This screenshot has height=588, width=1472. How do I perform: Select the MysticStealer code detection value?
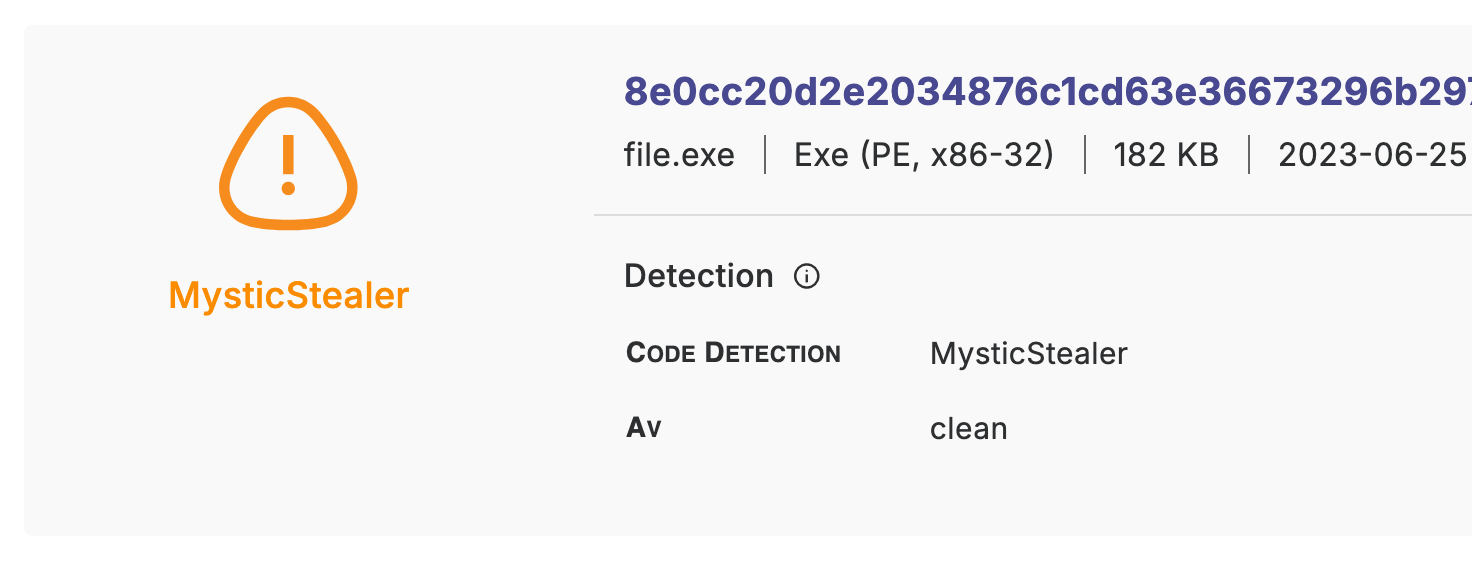1028,353
